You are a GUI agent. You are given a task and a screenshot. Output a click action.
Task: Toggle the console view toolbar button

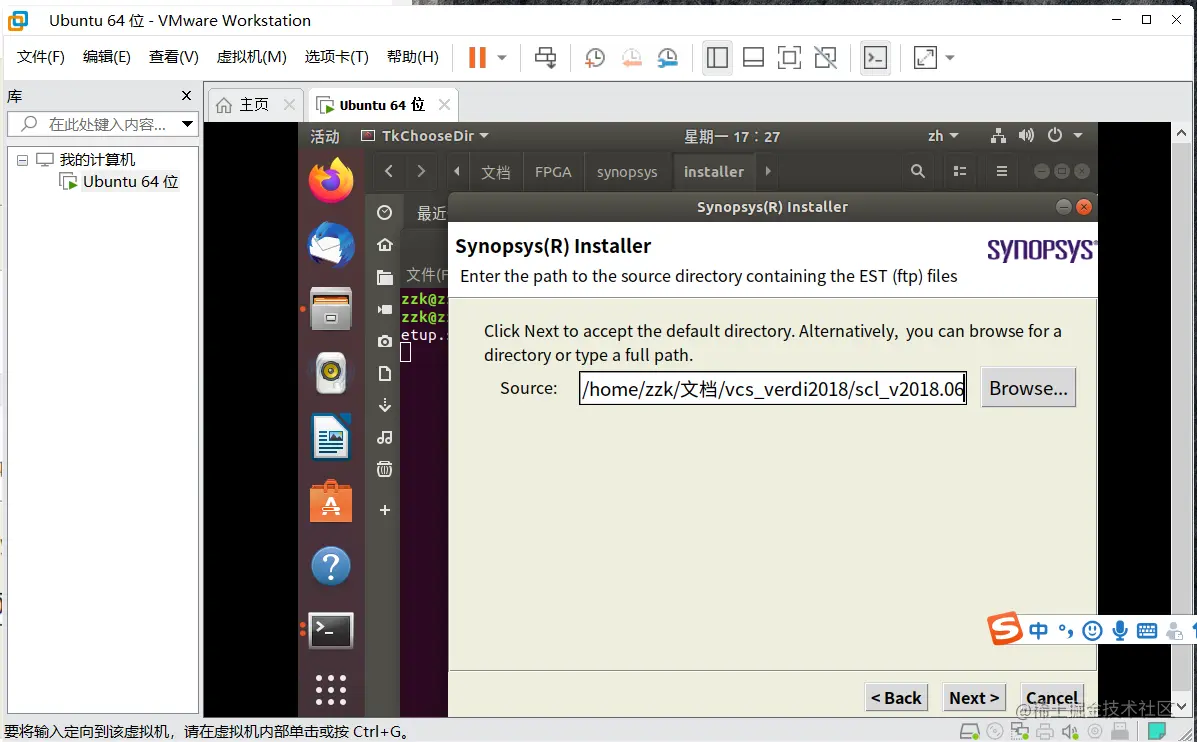875,57
